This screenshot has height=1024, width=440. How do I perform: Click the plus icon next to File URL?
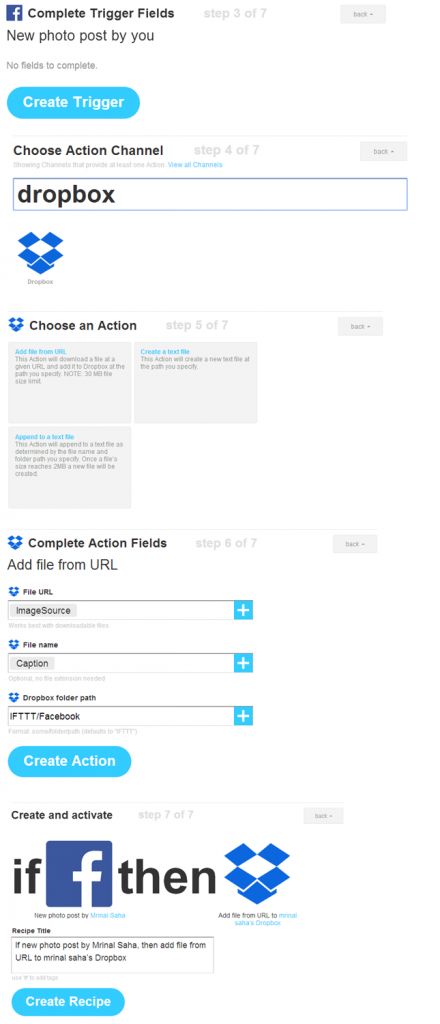pos(243,610)
